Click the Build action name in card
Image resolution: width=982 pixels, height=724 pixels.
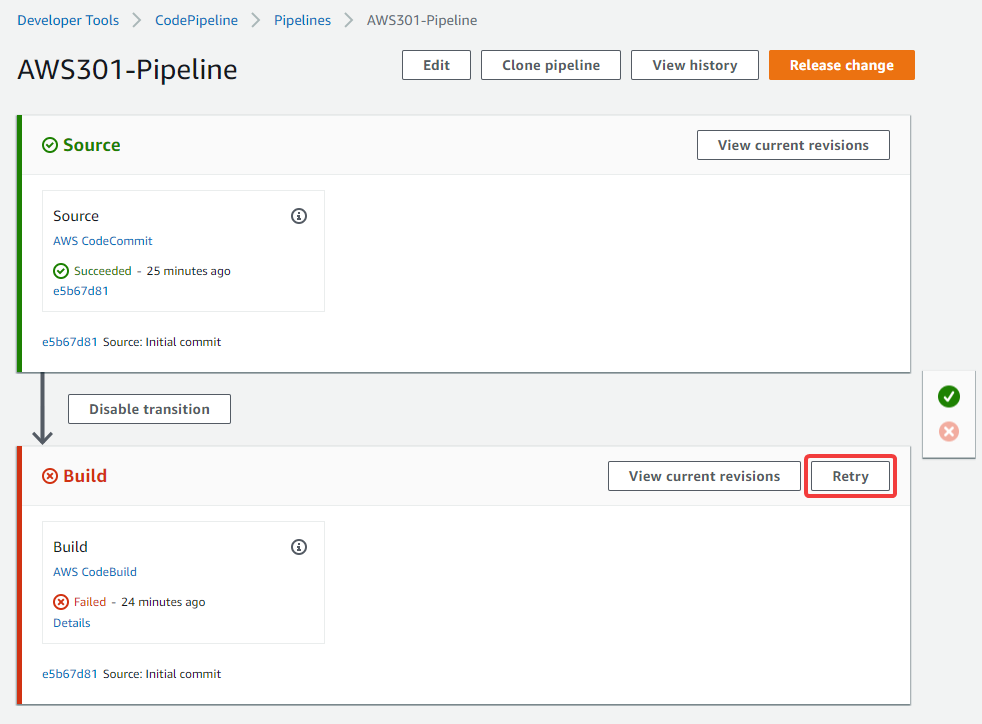70,547
